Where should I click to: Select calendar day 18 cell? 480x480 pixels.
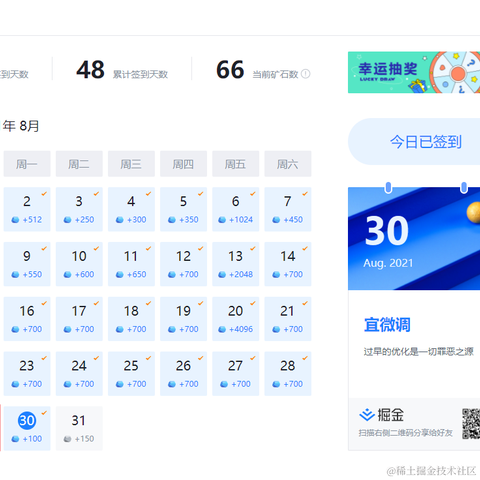click(x=131, y=319)
